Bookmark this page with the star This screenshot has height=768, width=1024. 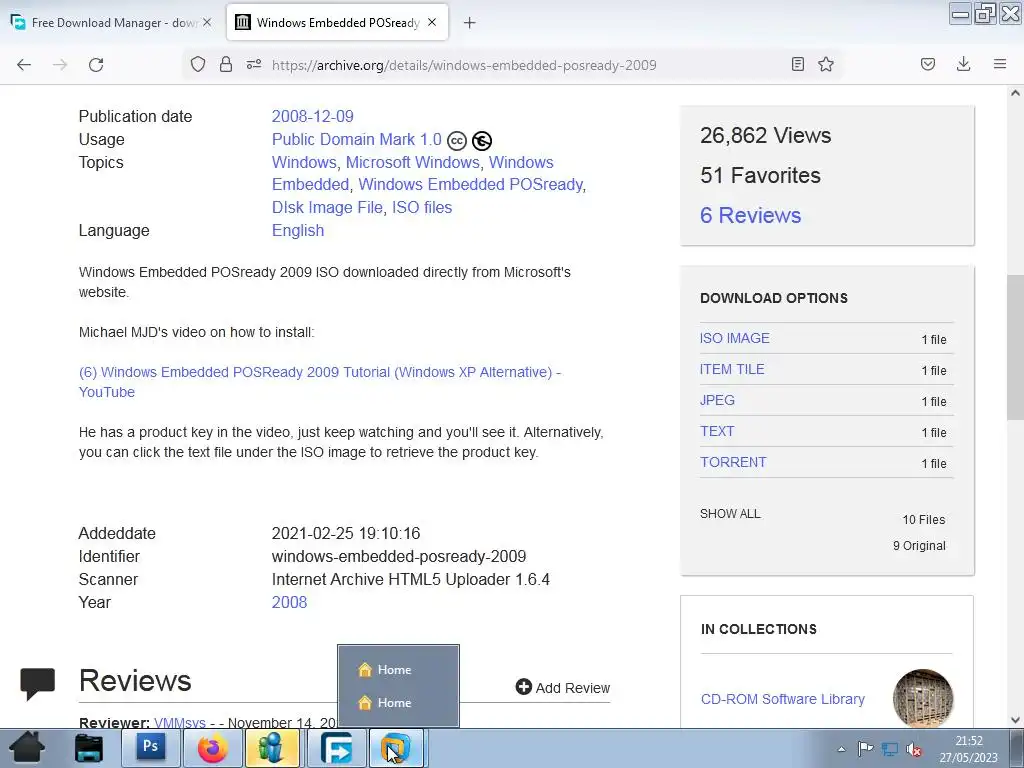coord(826,64)
